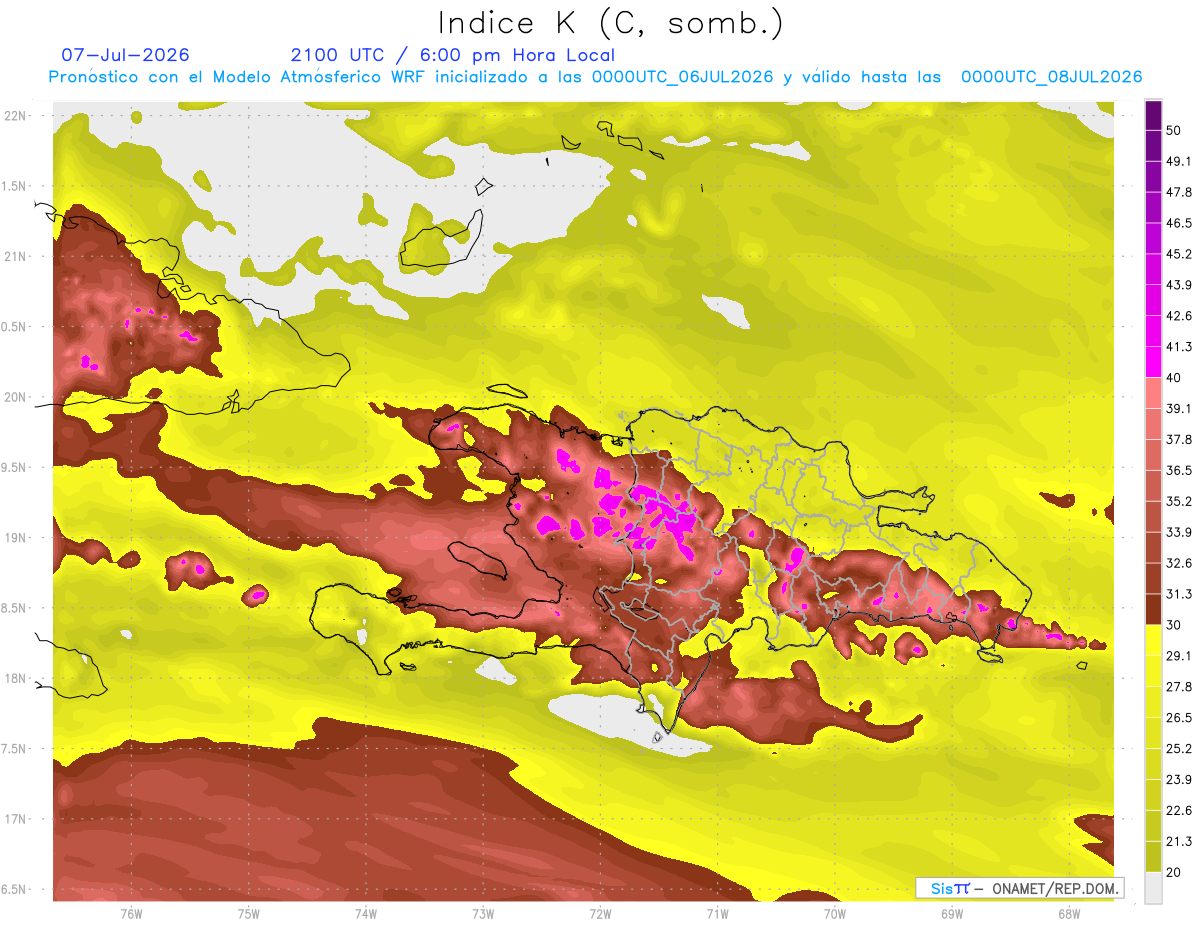
Task: Click the "71W" longitude label
Action: [717, 914]
